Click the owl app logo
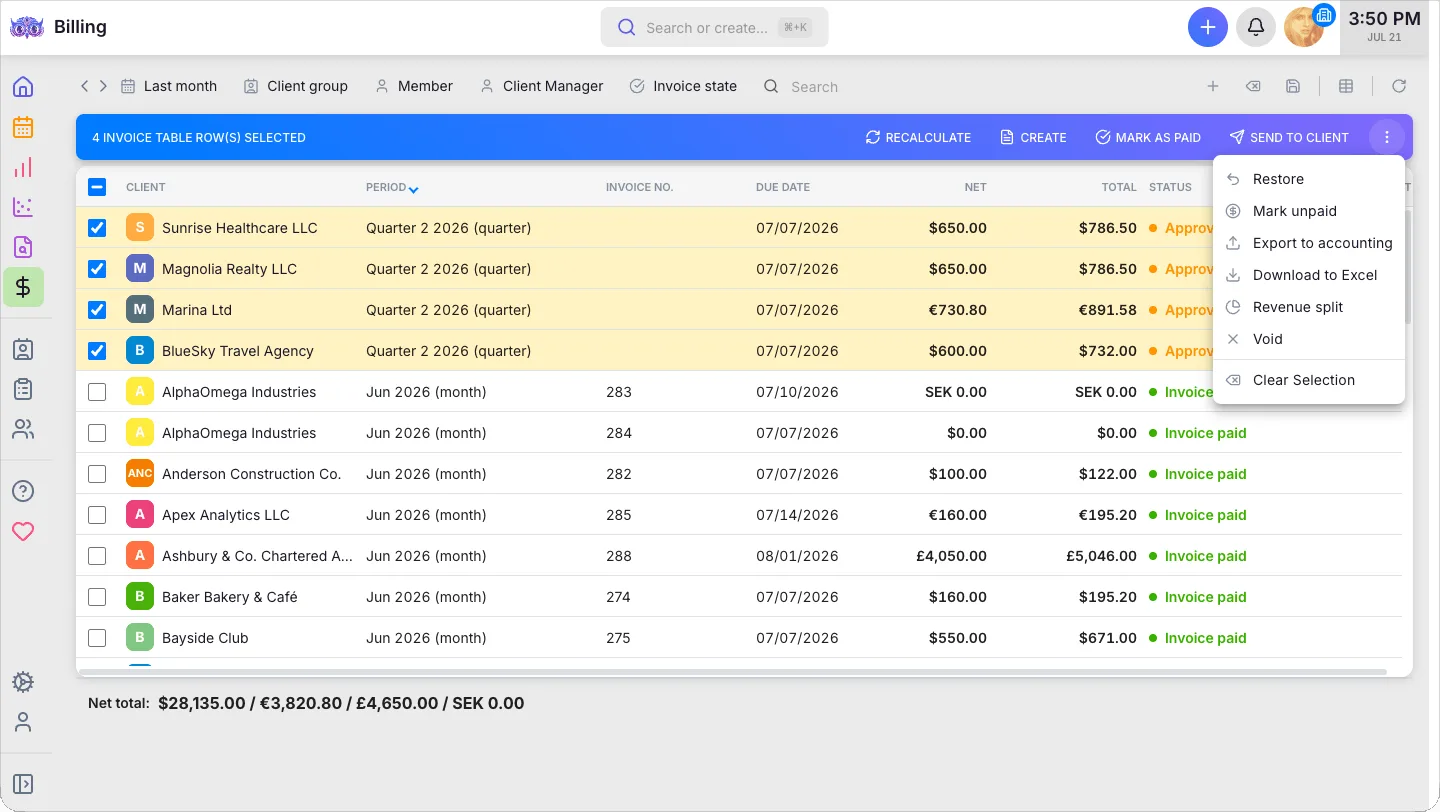Image resolution: width=1440 pixels, height=812 pixels. click(27, 27)
